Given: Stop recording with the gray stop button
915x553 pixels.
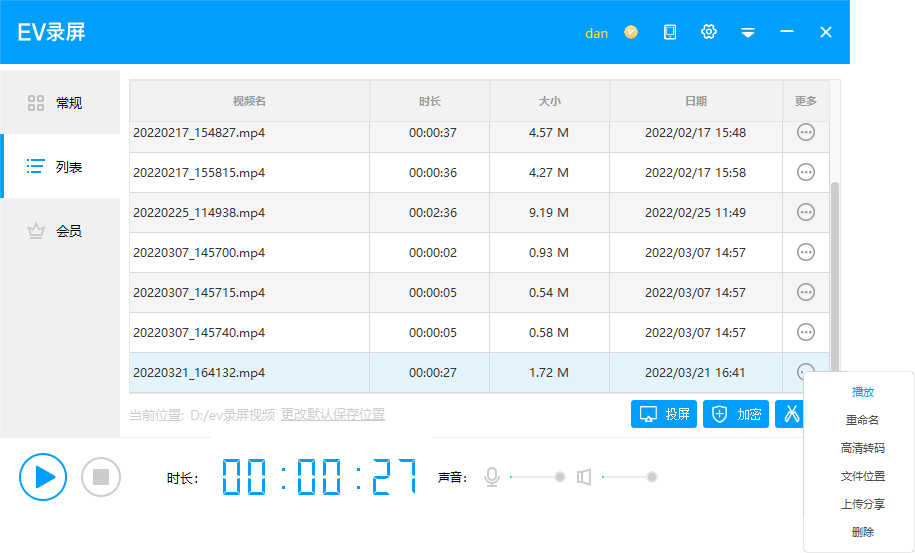Looking at the screenshot, I should click(x=101, y=477).
